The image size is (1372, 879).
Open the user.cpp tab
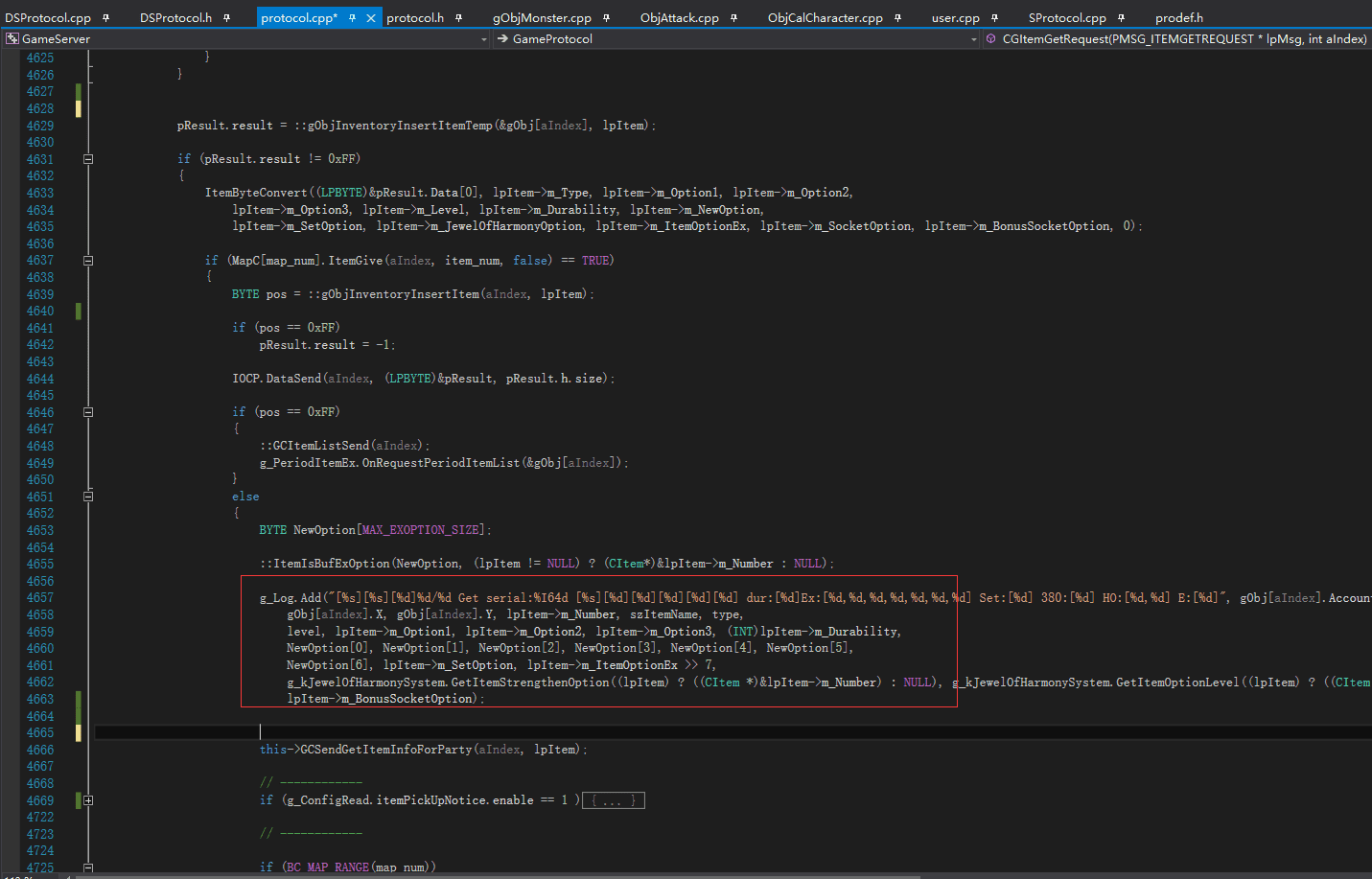tap(956, 17)
